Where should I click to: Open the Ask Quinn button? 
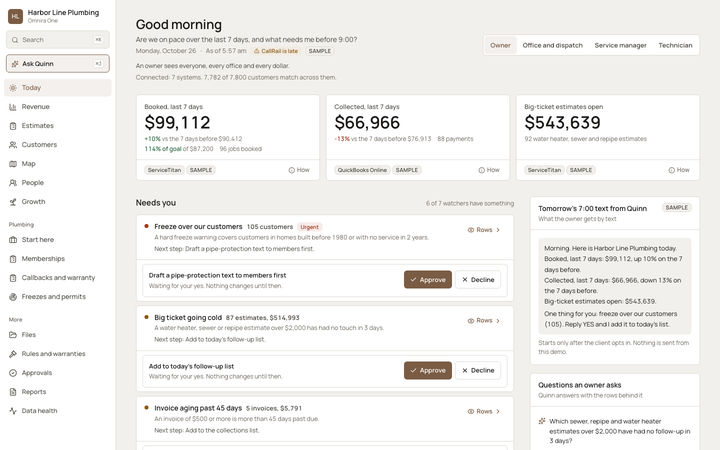point(58,64)
